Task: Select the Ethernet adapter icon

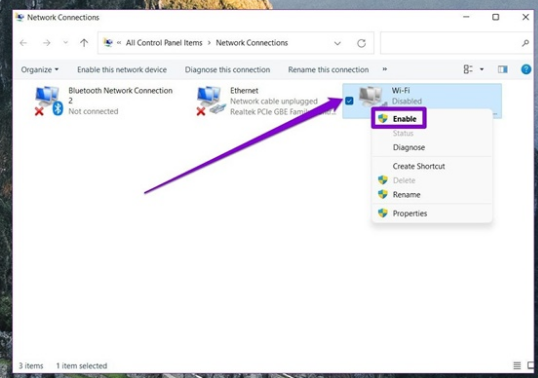Action: [x=211, y=101]
